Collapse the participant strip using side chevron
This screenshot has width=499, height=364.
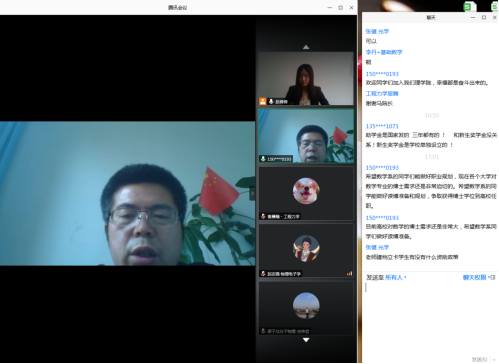[x=252, y=193]
